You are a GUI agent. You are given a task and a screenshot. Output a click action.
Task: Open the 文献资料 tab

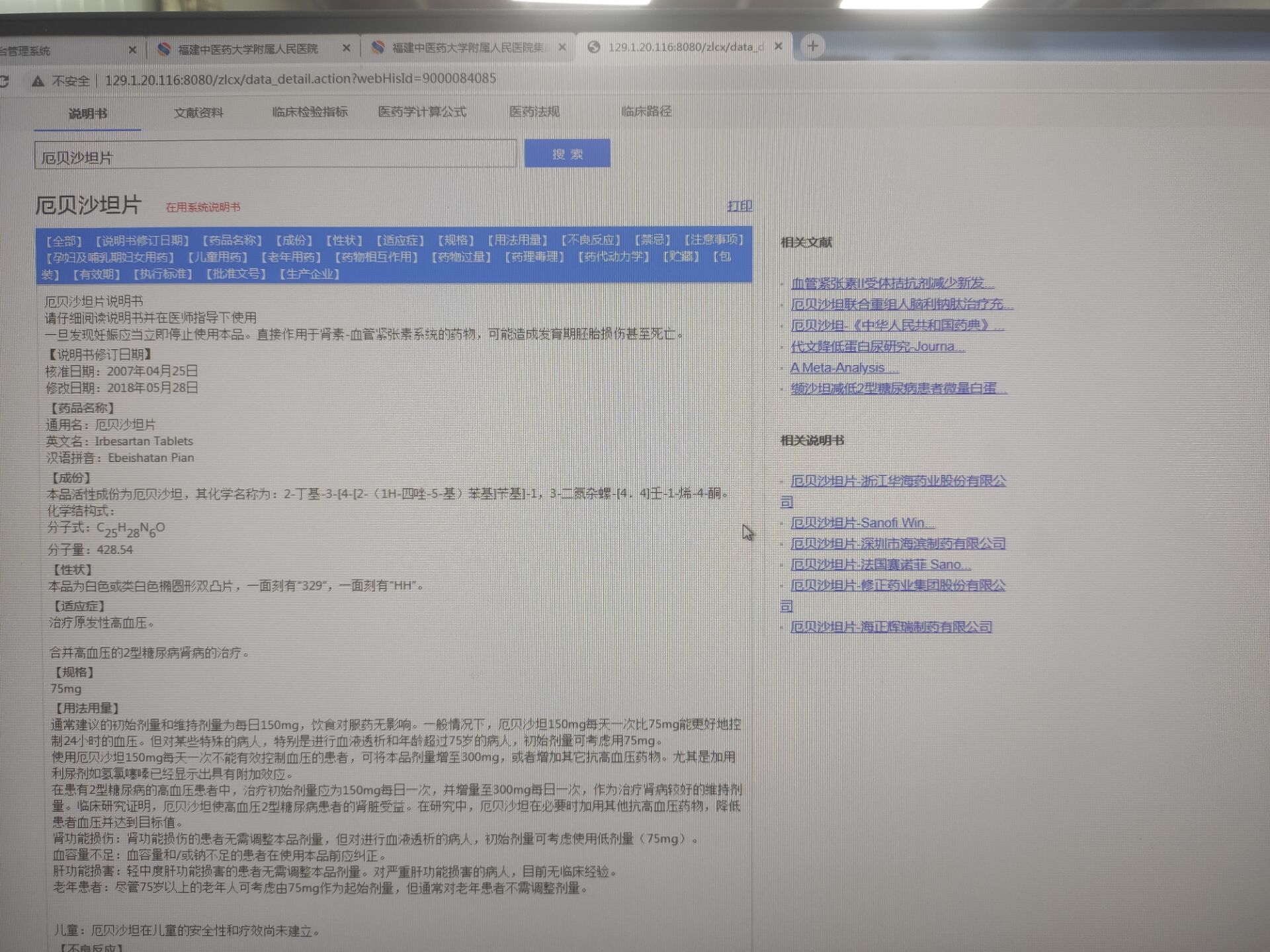(198, 113)
